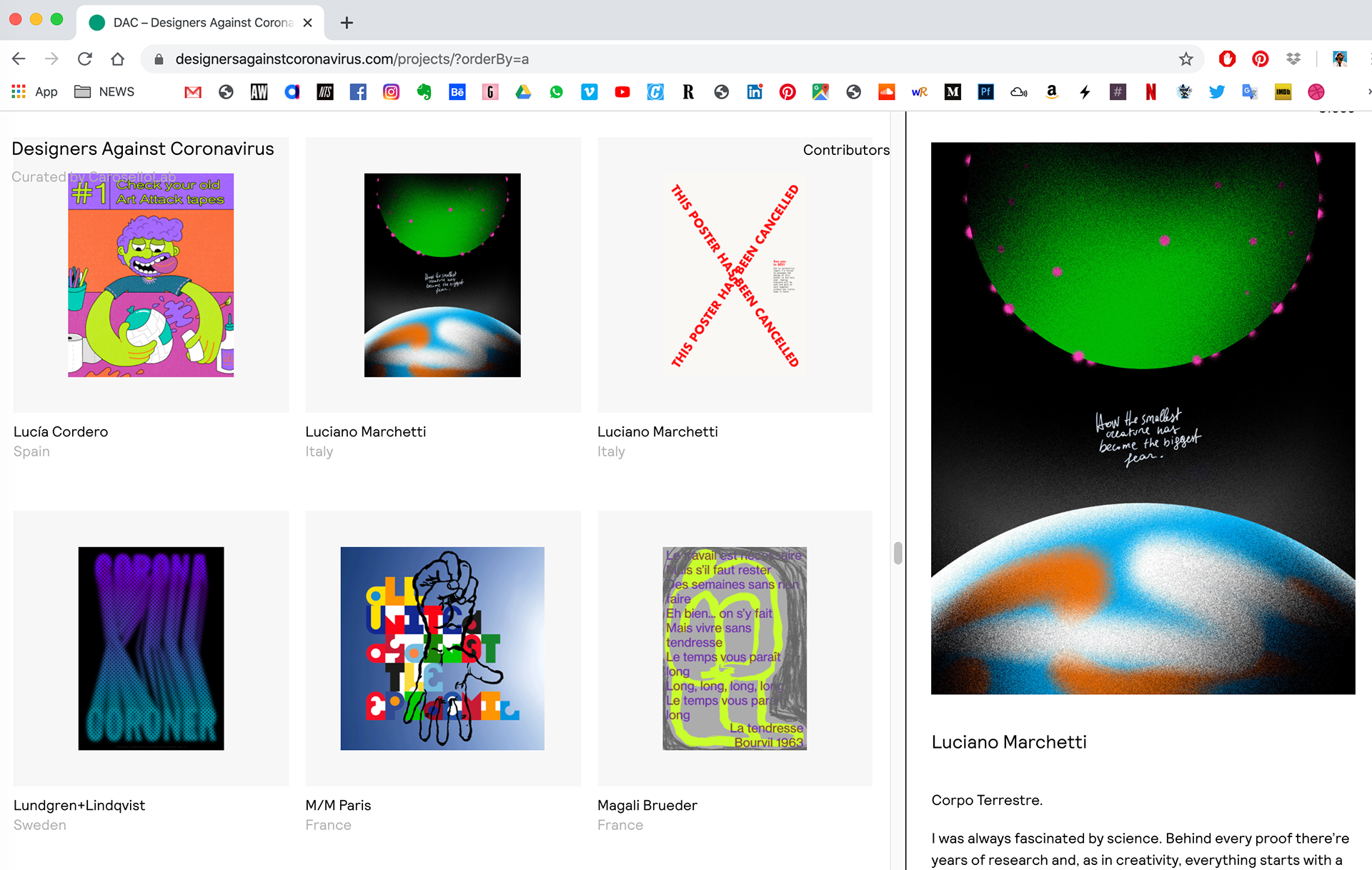1372x870 pixels.
Task: Click the AdBlock stop-hand extension
Action: coord(1228,59)
